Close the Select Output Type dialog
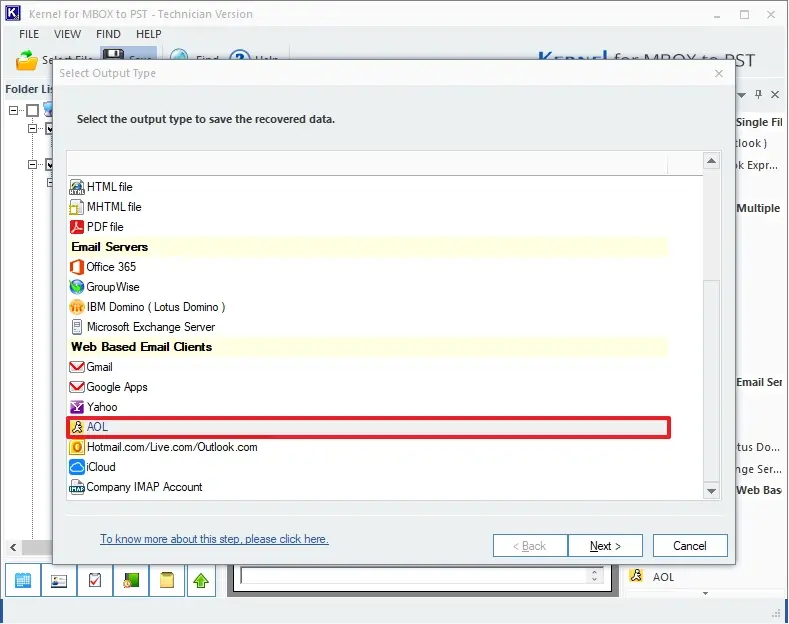The height and width of the screenshot is (624, 789). tap(719, 73)
